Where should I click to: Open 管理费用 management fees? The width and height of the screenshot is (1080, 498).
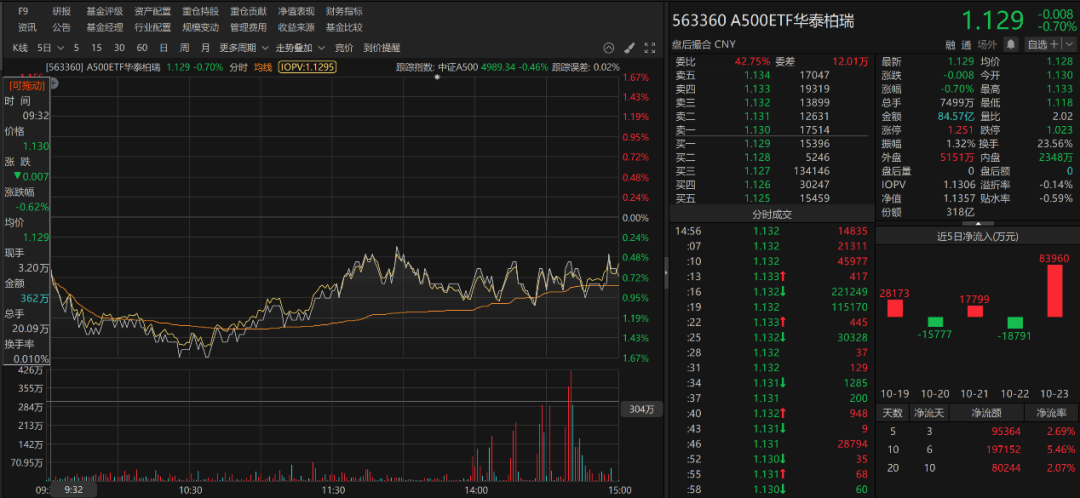pyautogui.click(x=249, y=28)
